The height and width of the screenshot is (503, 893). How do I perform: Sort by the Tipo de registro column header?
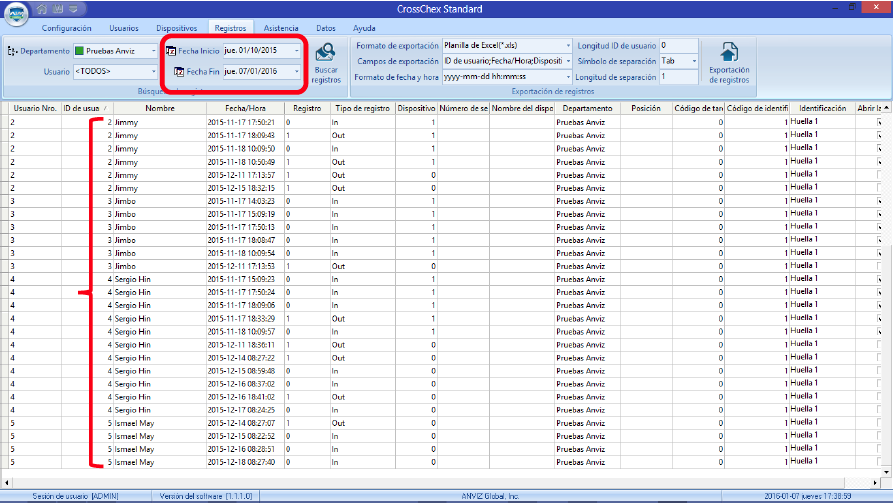tap(362, 108)
